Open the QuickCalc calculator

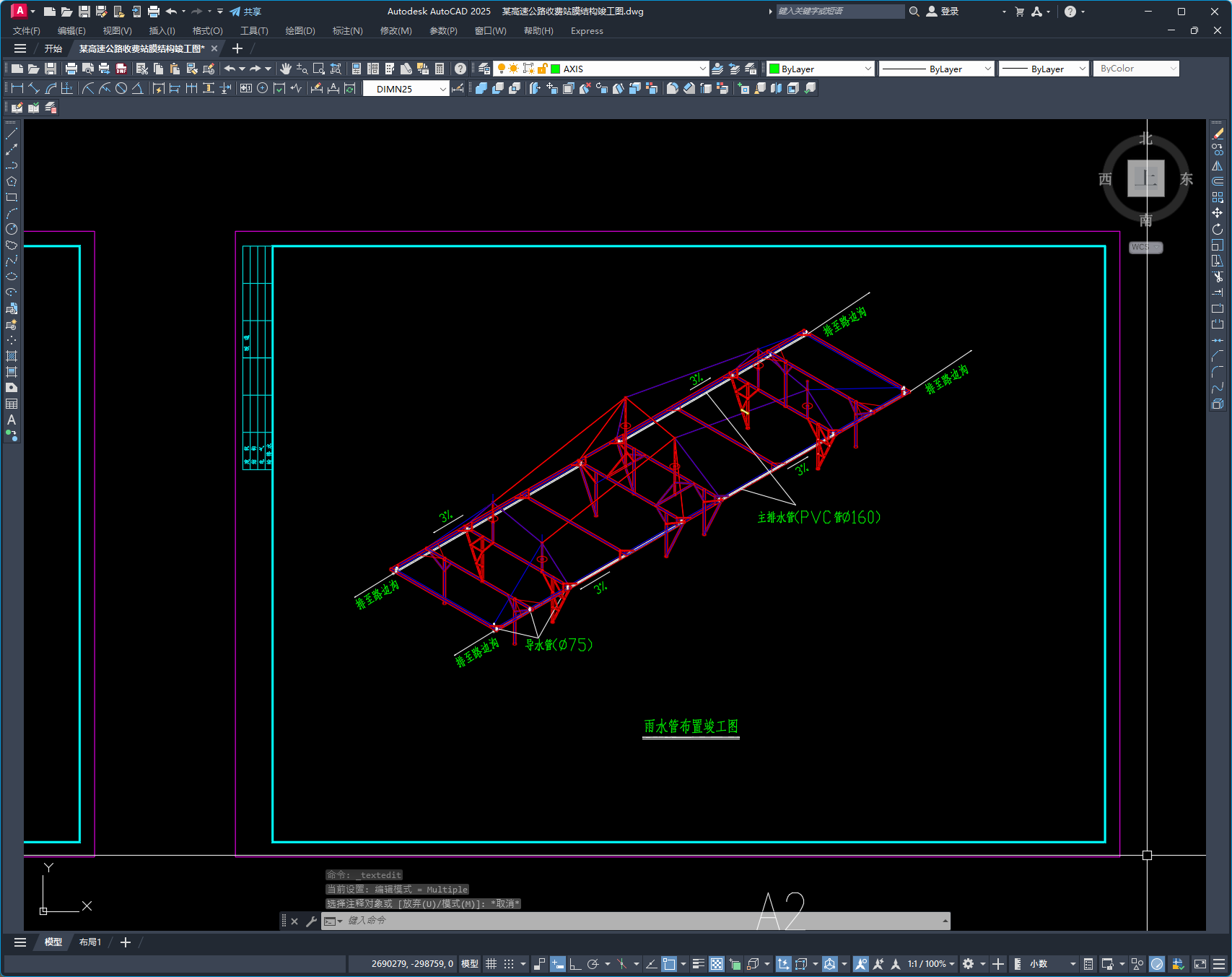pos(440,69)
